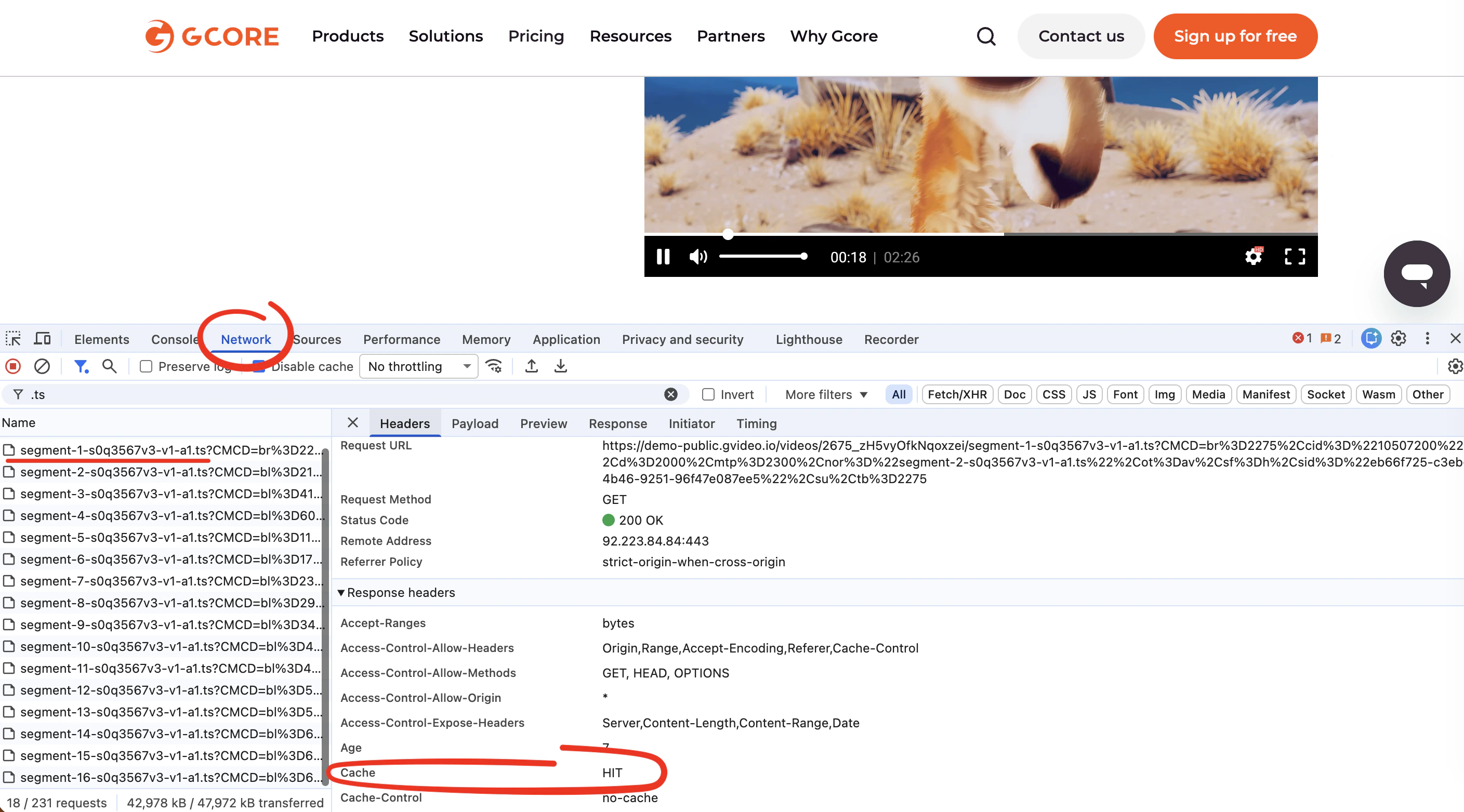Open the Console panel tab
This screenshot has height=812, width=1464.
click(174, 339)
